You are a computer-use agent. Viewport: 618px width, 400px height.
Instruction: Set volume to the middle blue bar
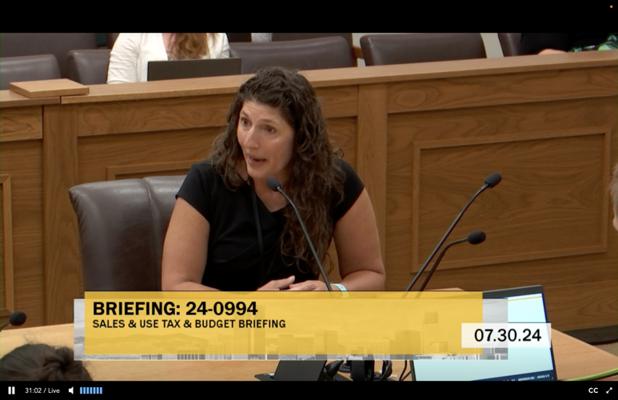click(x=91, y=390)
